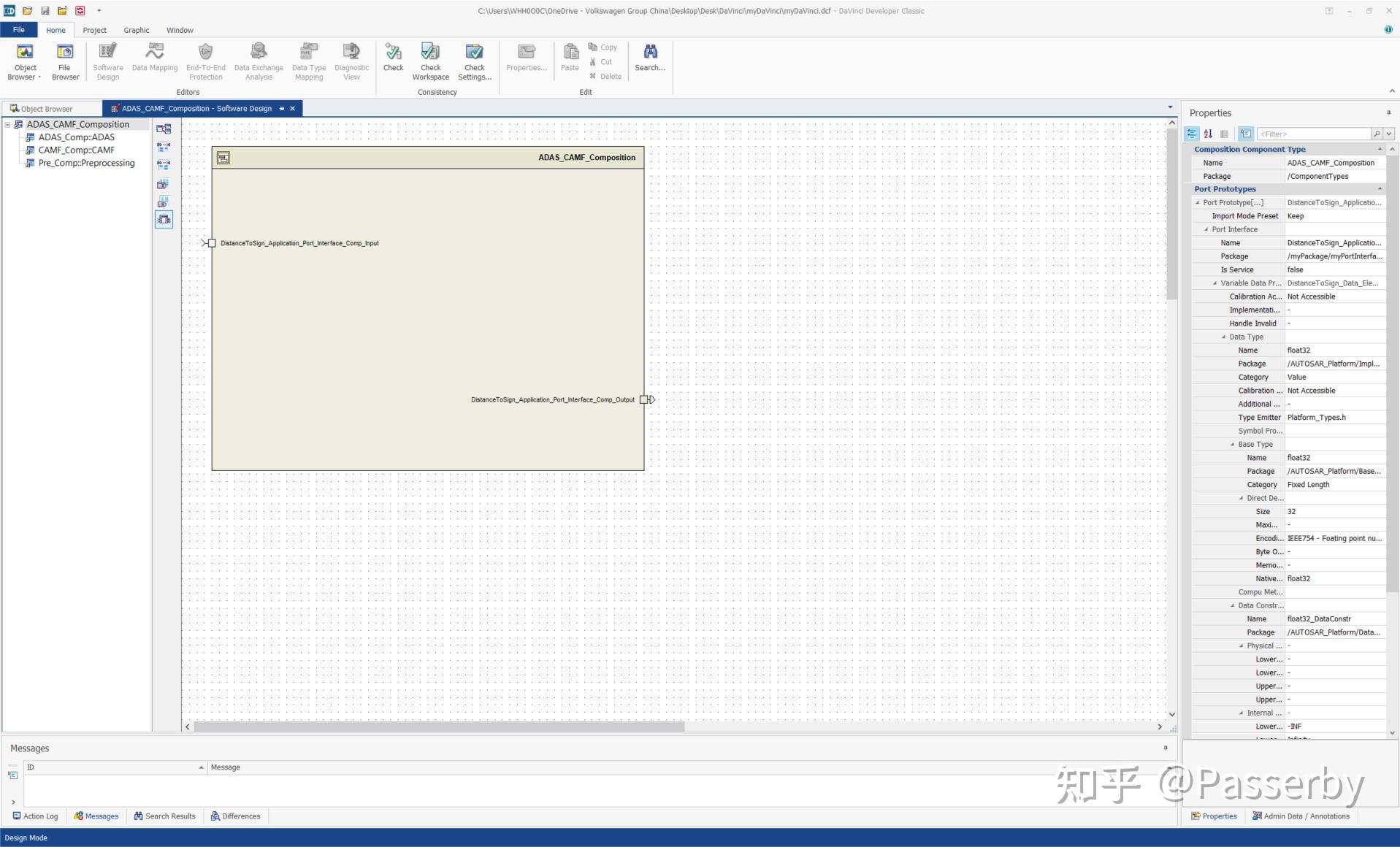Screen dimensions: 1400x847
Task: Click the Search binoculars icon
Action: coord(649,55)
